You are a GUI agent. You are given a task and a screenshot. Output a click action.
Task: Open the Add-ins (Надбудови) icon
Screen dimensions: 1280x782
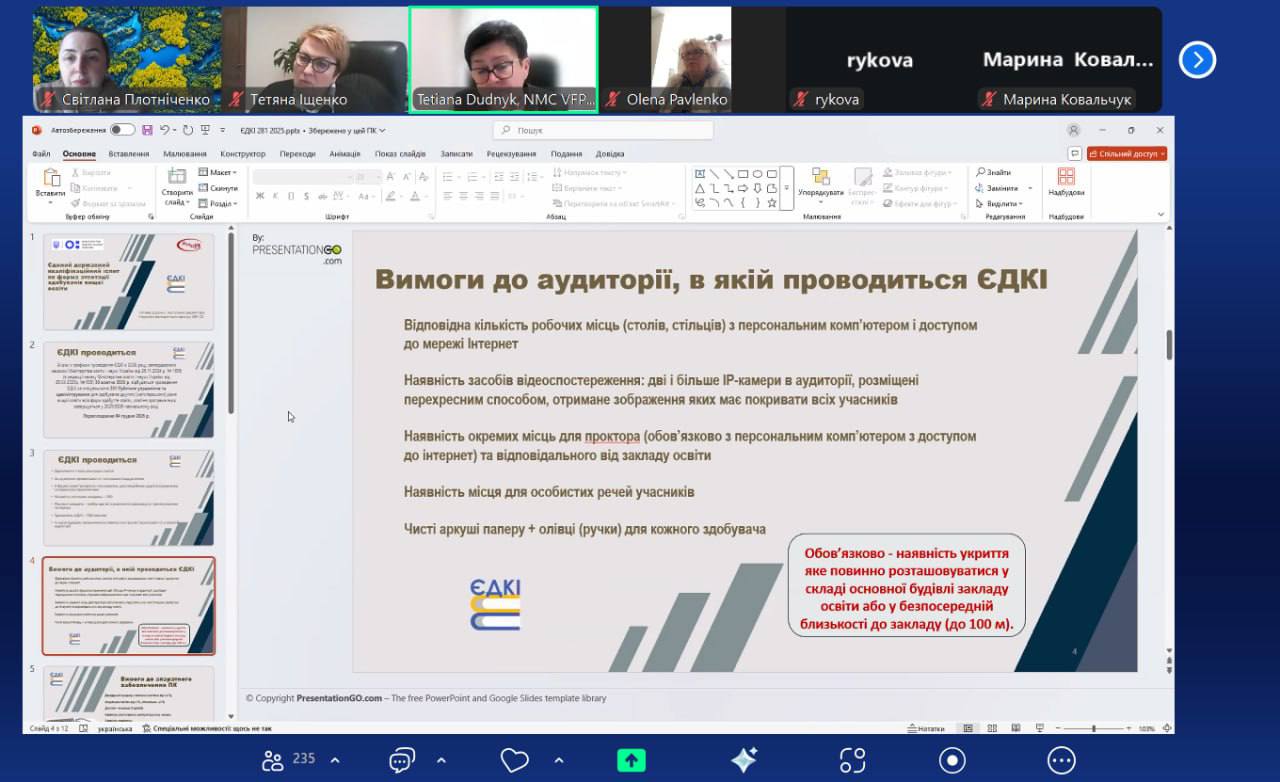1066,181
